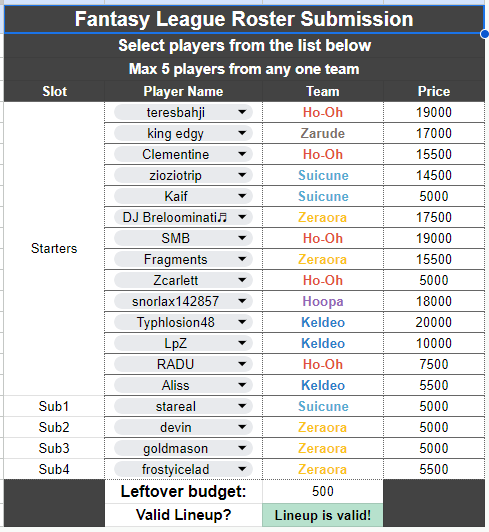
Task: Open the Kaif dropdown chip
Action: click(183, 196)
